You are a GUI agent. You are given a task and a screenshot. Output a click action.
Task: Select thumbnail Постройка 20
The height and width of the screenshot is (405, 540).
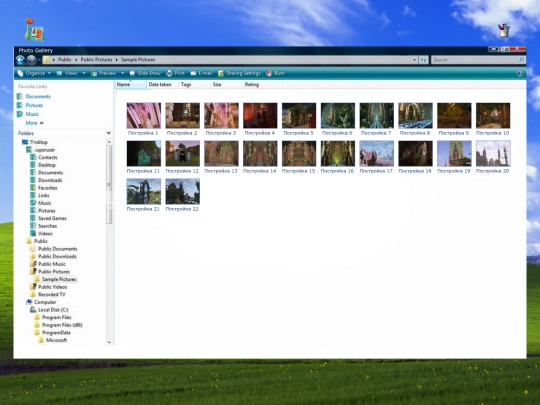[493, 157]
